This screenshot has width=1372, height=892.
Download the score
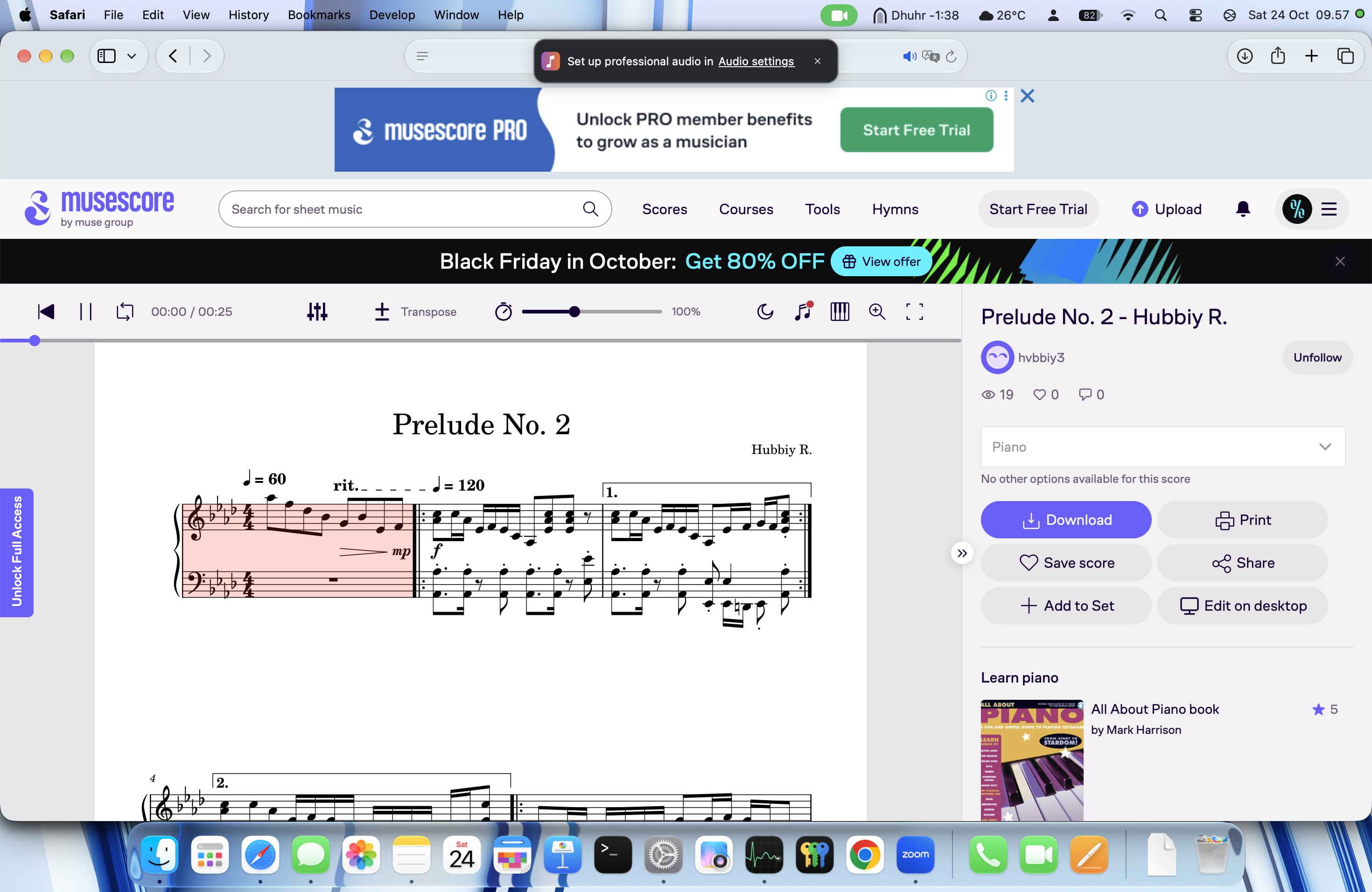1066,520
